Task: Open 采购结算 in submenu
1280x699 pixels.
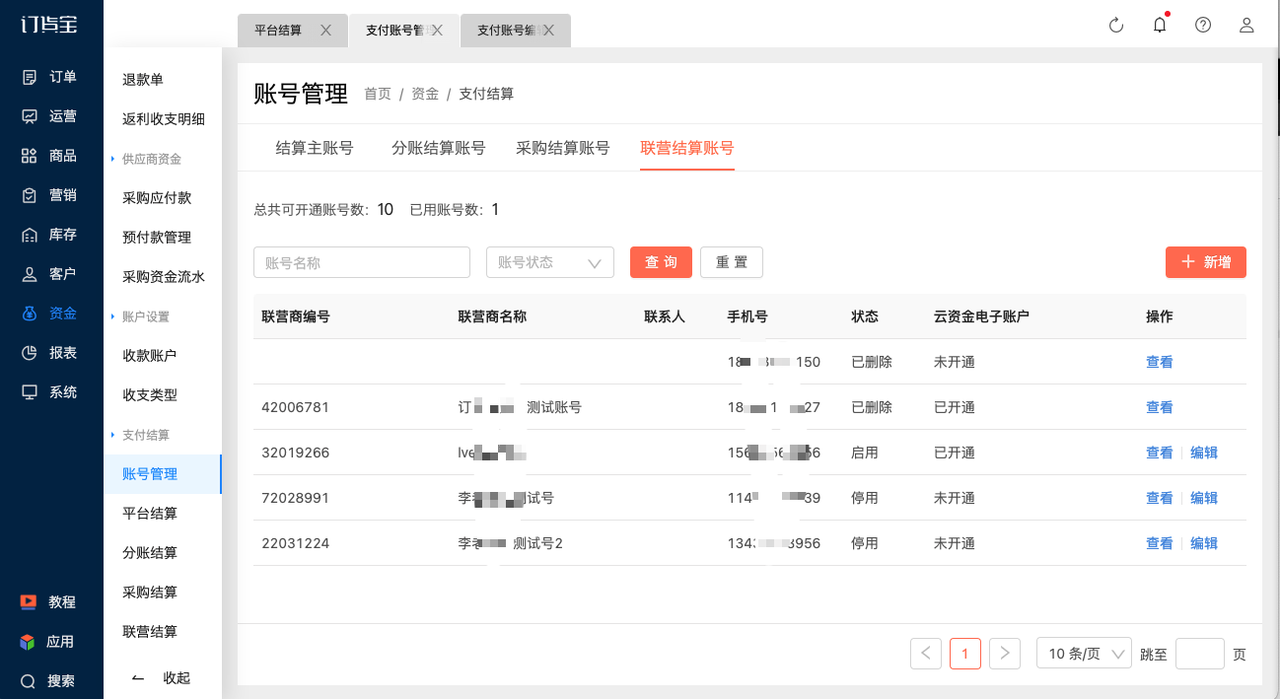Action: (x=149, y=592)
